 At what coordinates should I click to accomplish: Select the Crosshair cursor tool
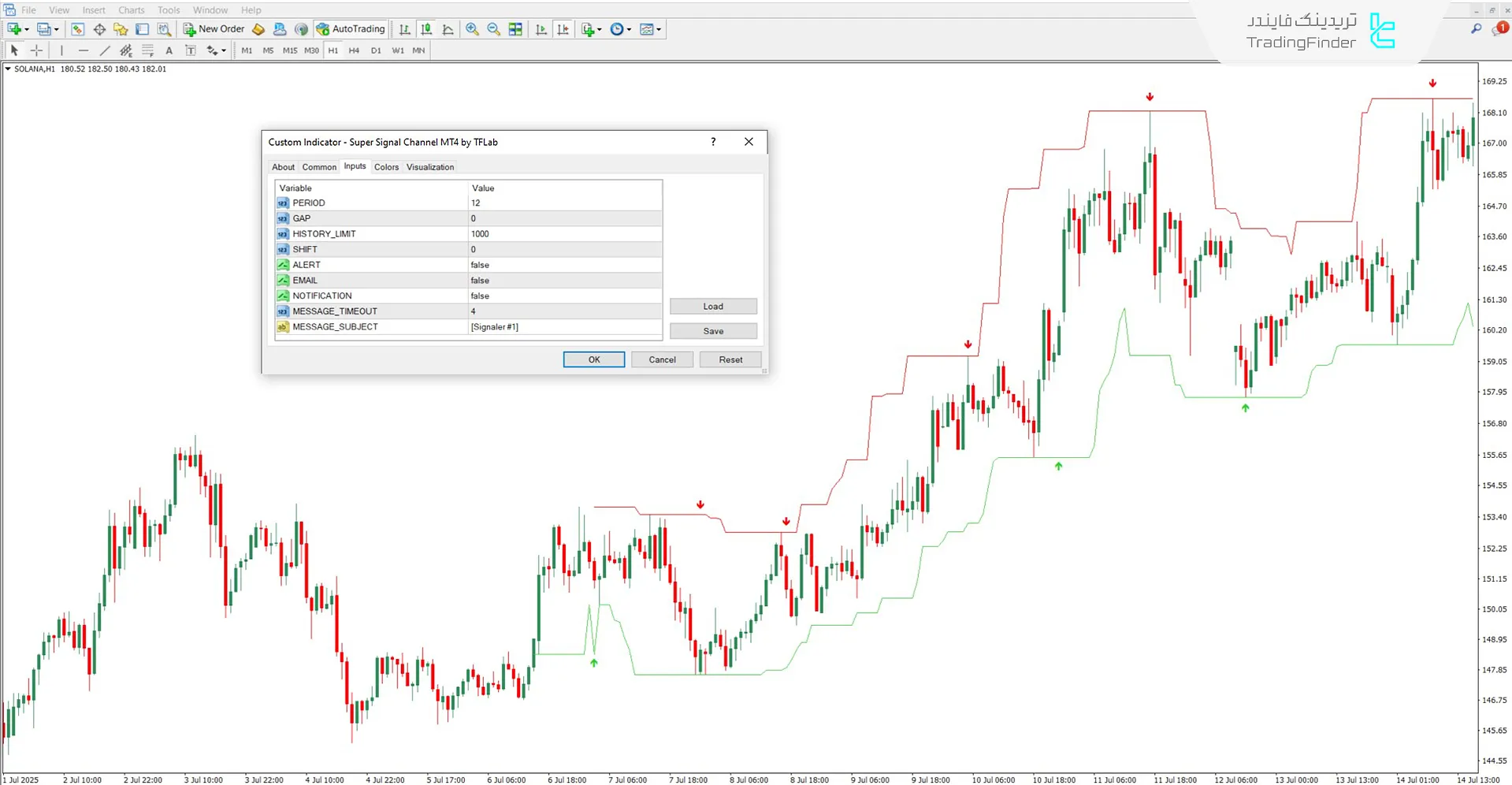pos(36,50)
